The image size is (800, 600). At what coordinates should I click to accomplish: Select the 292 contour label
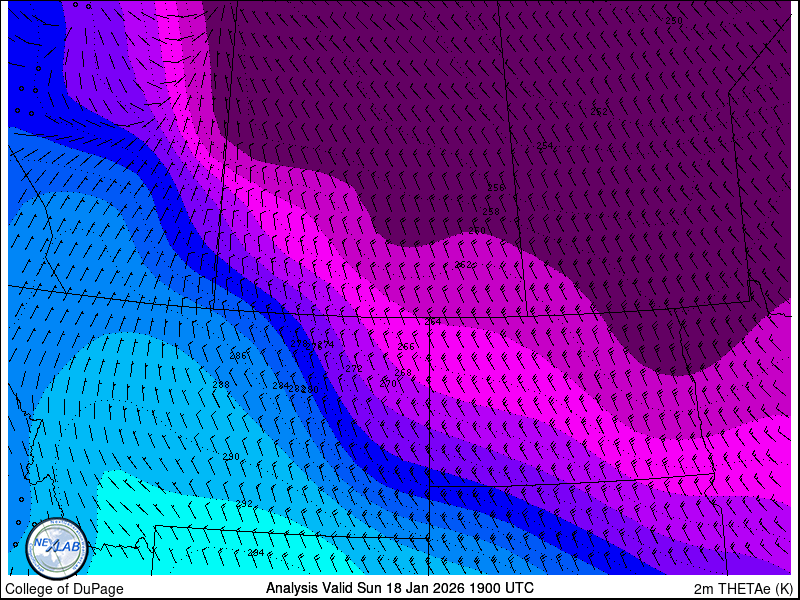pos(244,504)
